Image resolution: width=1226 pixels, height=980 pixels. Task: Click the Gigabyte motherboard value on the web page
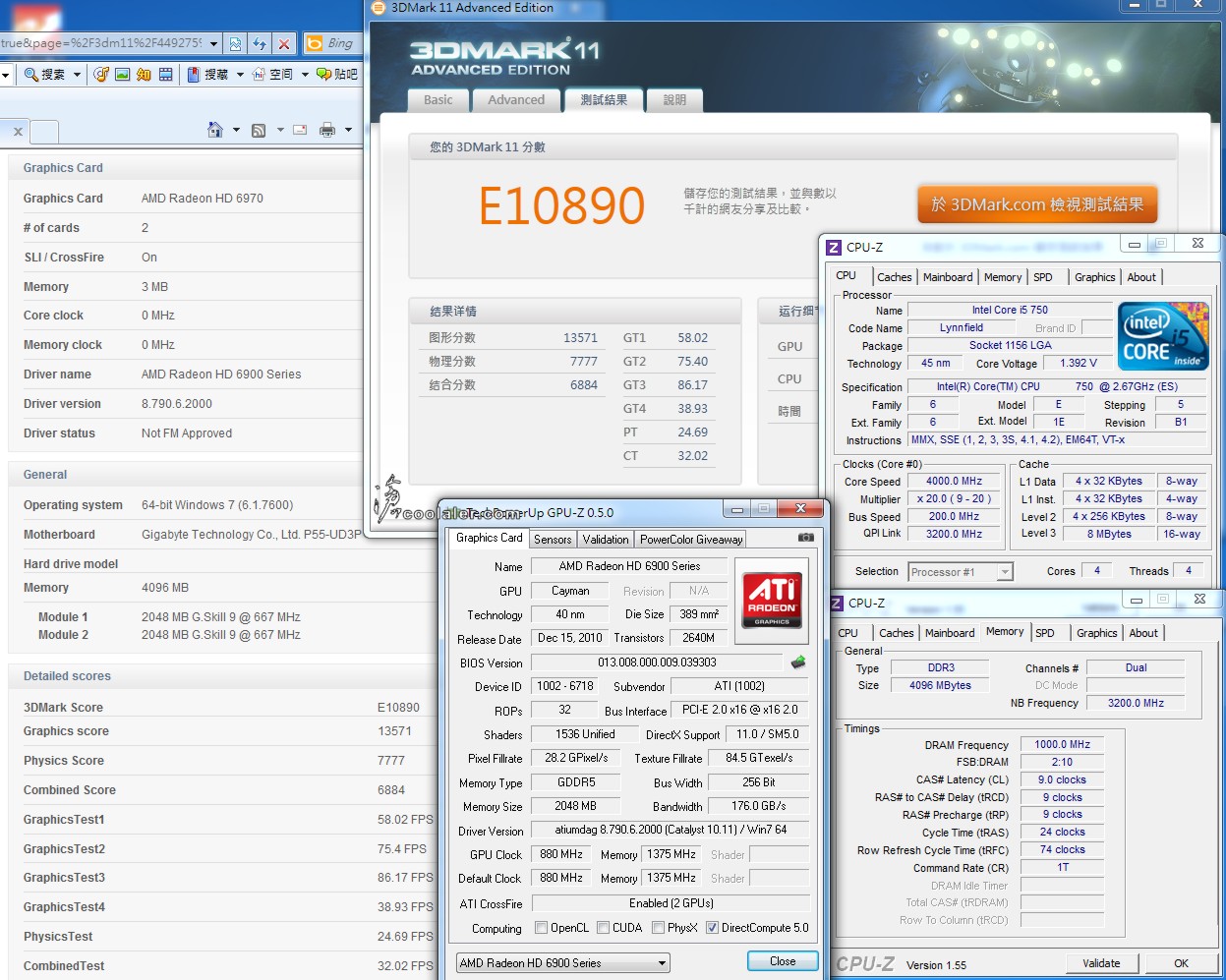pos(252,535)
